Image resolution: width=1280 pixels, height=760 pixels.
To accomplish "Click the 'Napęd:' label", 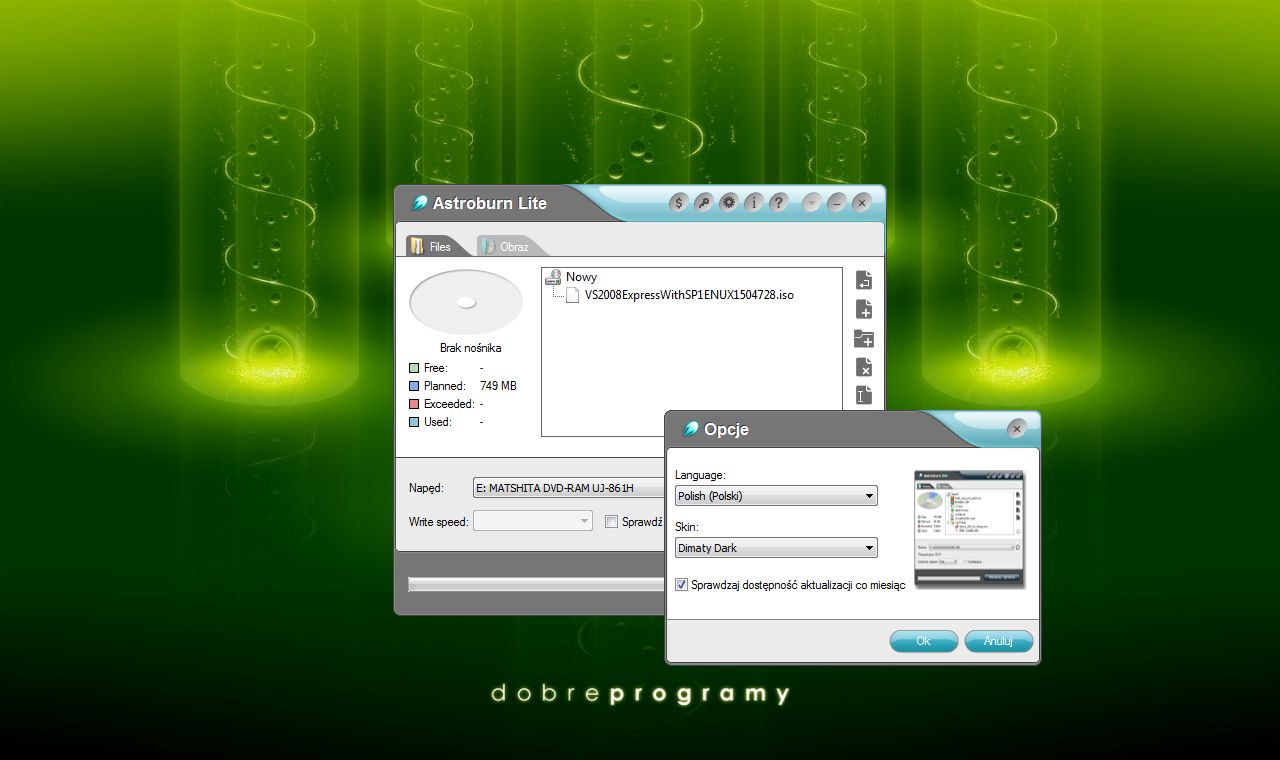I will point(426,488).
